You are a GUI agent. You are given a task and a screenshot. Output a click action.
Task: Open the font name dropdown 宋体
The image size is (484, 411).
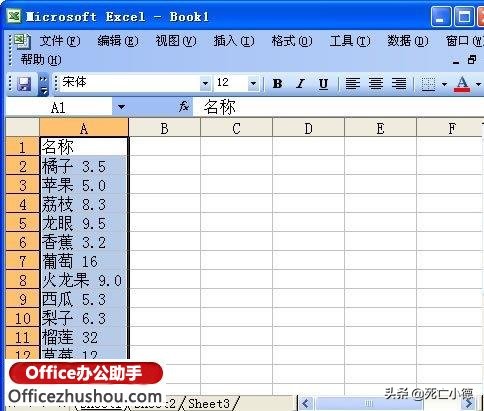click(x=205, y=83)
